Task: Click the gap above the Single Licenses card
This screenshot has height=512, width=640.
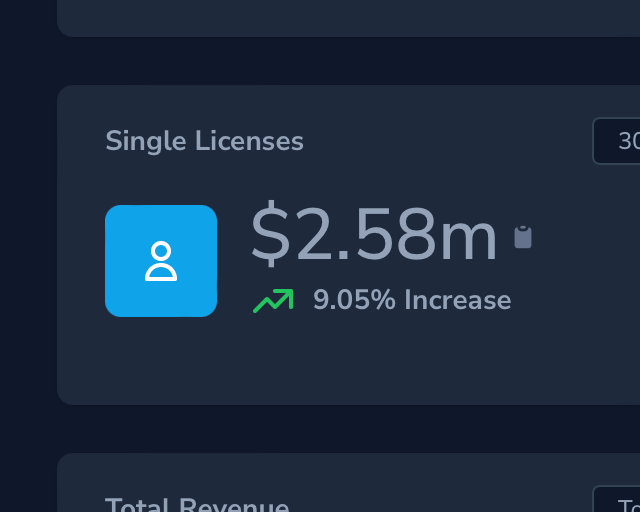Action: pos(350,60)
